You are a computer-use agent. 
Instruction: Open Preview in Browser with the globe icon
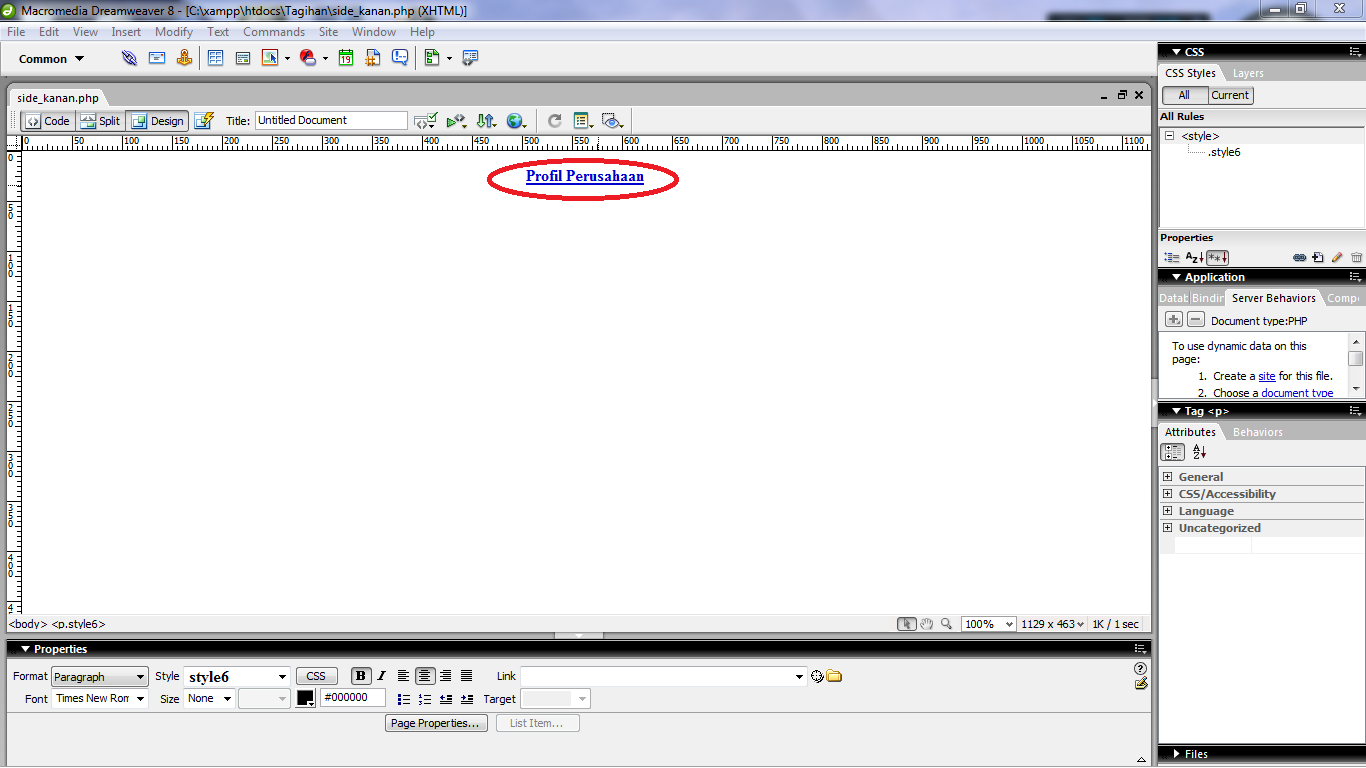pyautogui.click(x=516, y=120)
